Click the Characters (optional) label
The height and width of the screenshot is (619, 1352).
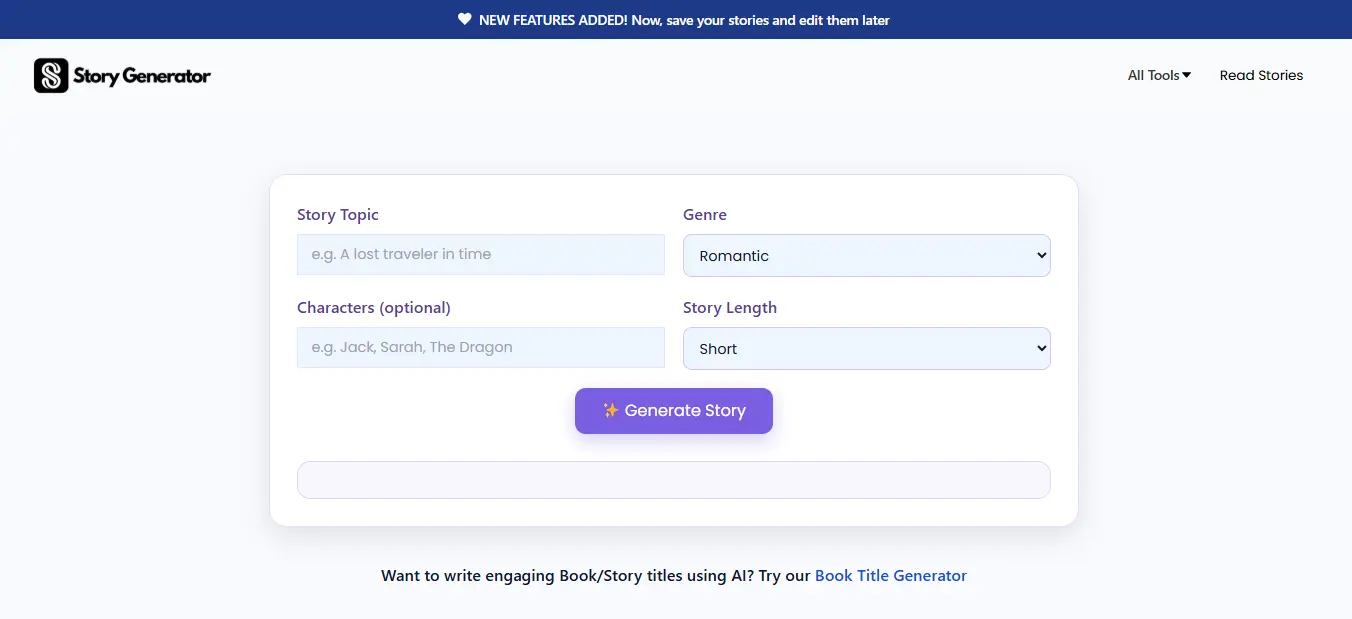click(x=374, y=308)
